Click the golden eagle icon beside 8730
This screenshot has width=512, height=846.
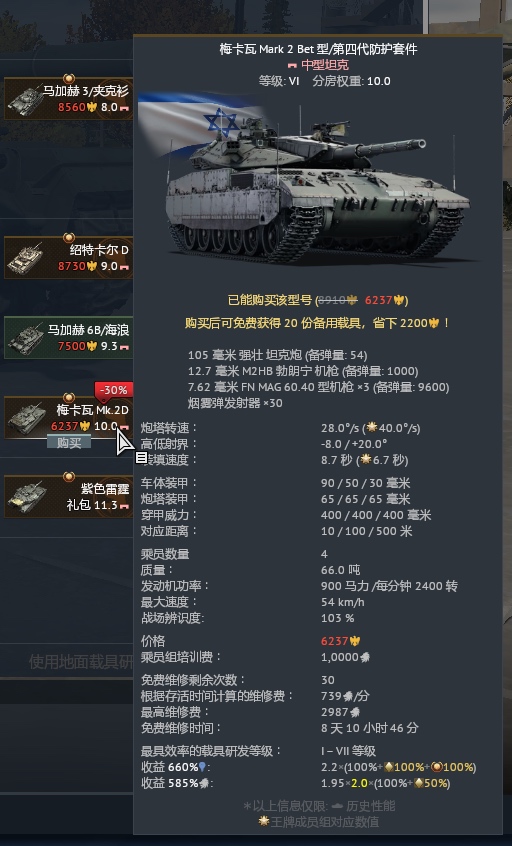tap(92, 266)
